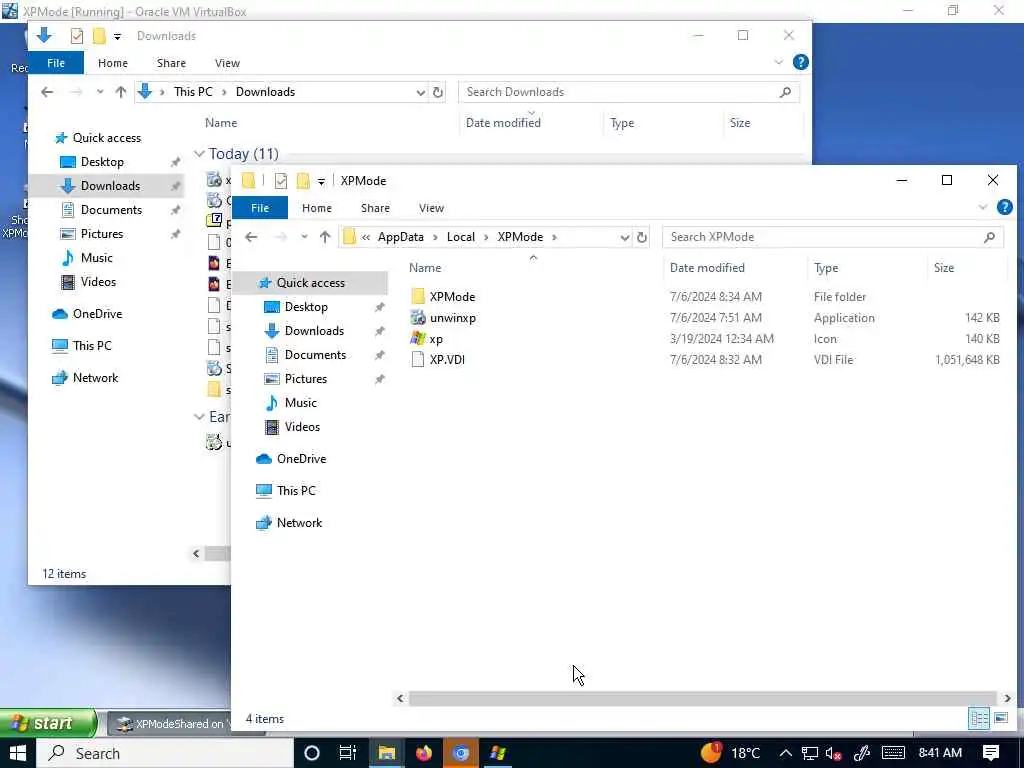The image size is (1024, 768).
Task: Open Quick Access Toolbar dropdown in XPMode titlebar
Action: [x=321, y=182]
